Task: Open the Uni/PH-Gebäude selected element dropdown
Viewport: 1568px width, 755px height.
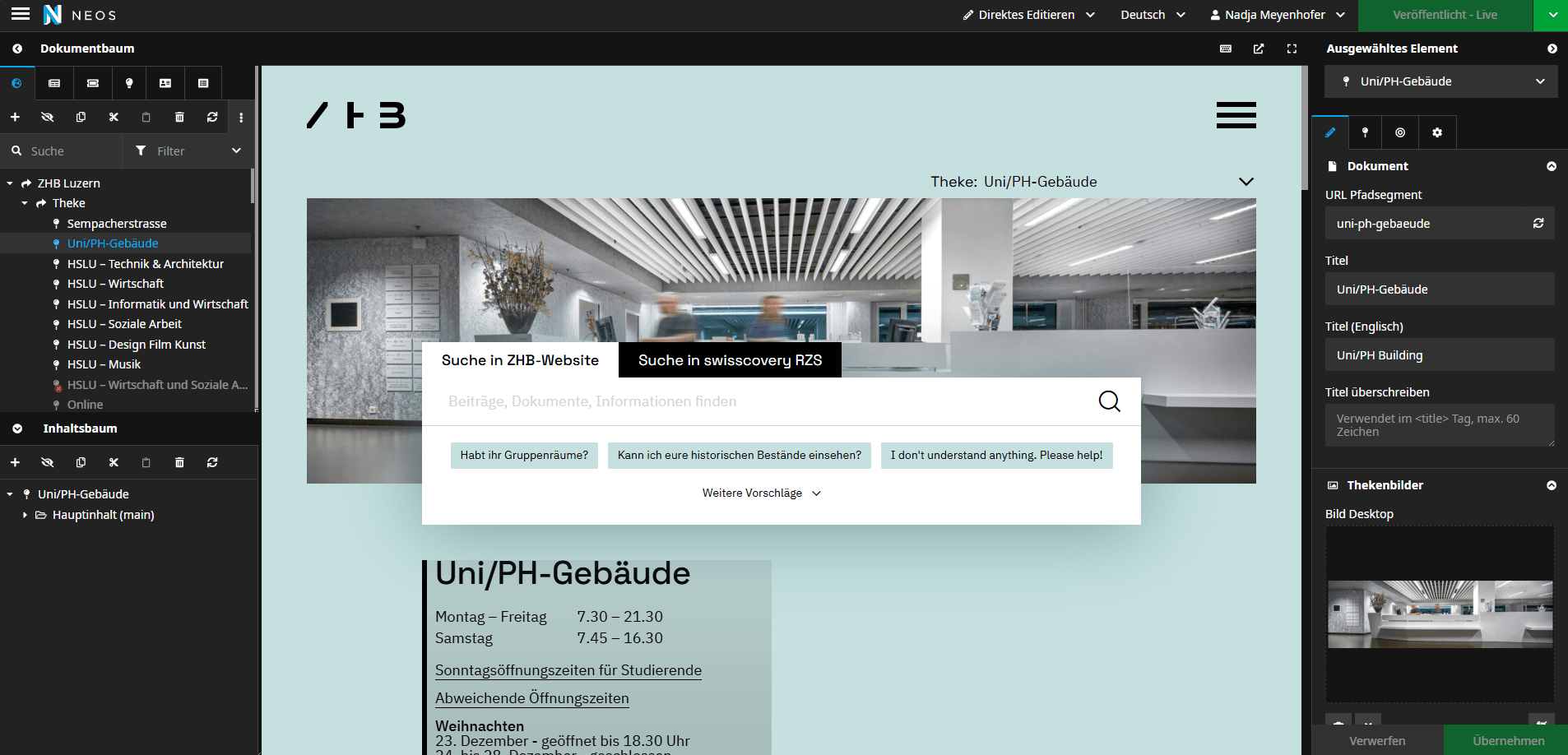Action: coord(1440,81)
